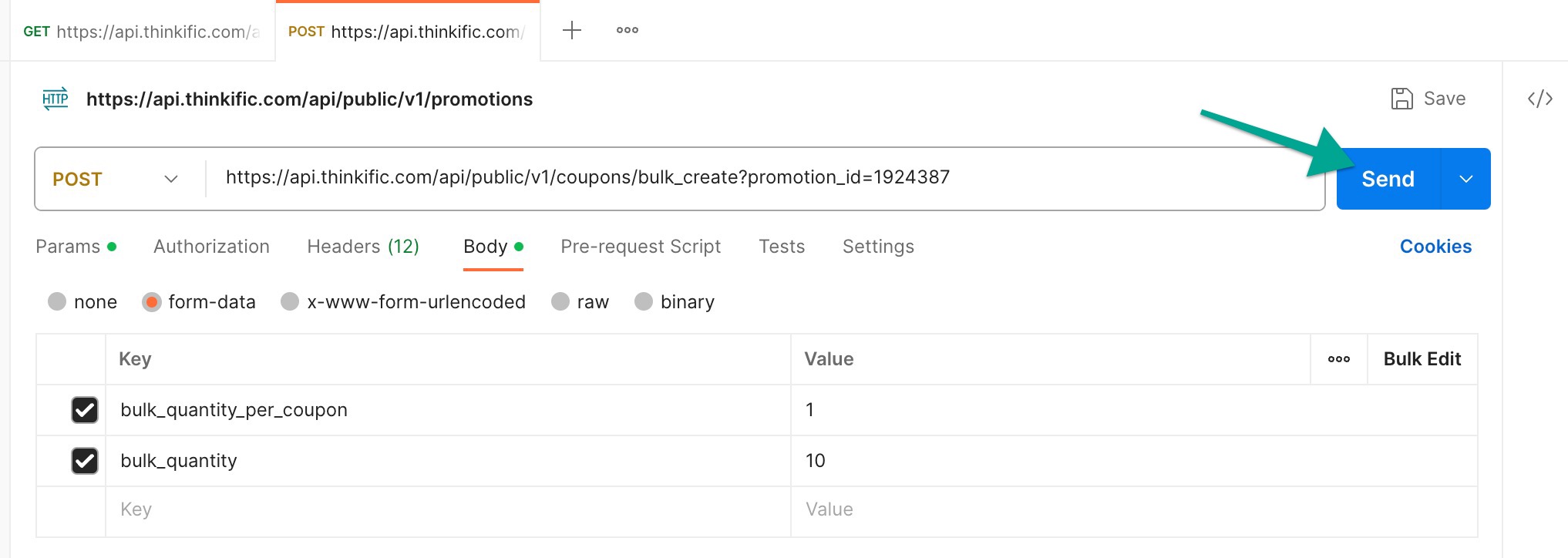
Task: Open the column options ellipsis in table header
Action: point(1339,359)
